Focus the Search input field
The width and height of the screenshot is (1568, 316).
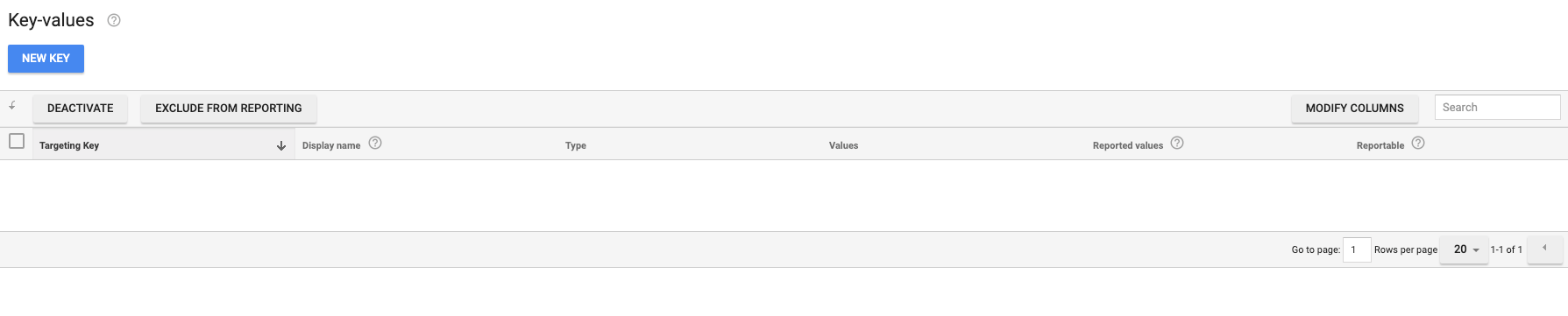click(x=1497, y=107)
